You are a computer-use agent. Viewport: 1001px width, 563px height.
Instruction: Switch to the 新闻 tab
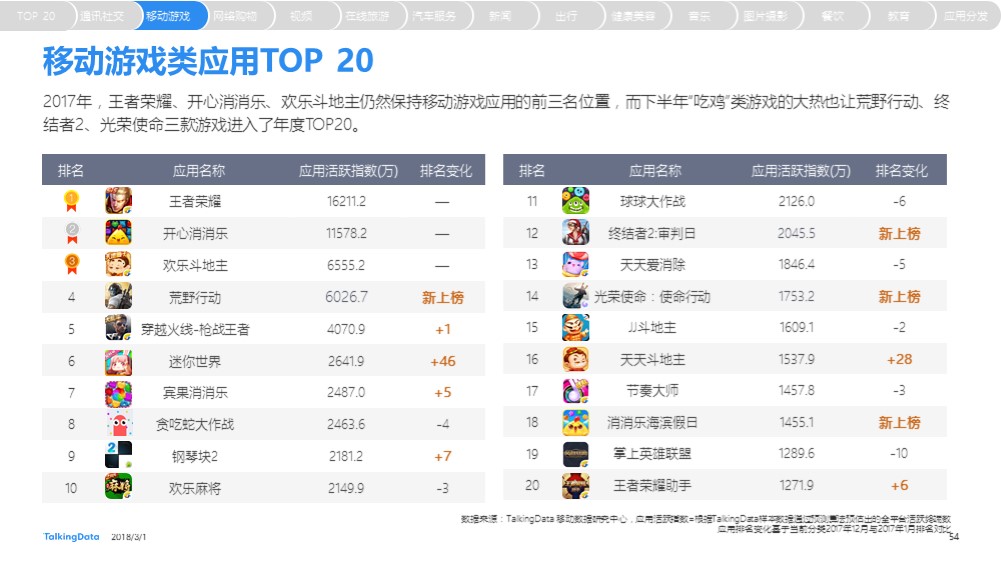coord(500,16)
